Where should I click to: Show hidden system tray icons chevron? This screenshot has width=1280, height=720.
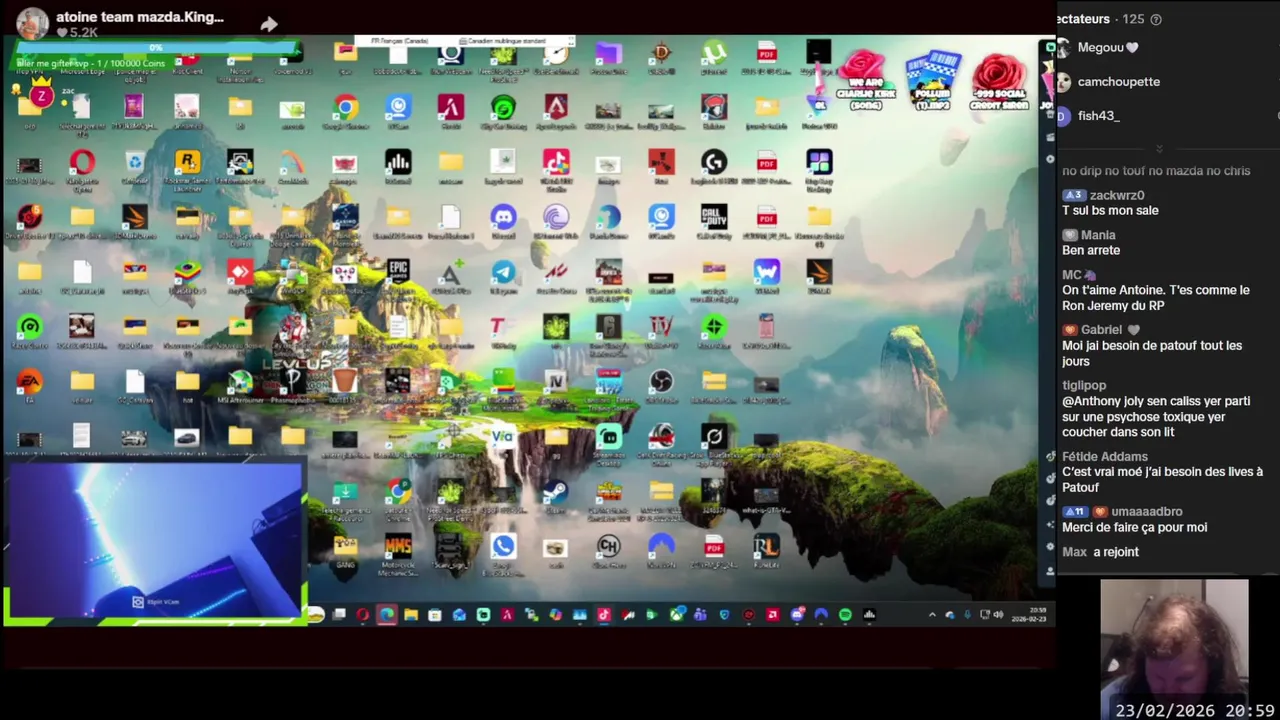pyautogui.click(x=932, y=615)
